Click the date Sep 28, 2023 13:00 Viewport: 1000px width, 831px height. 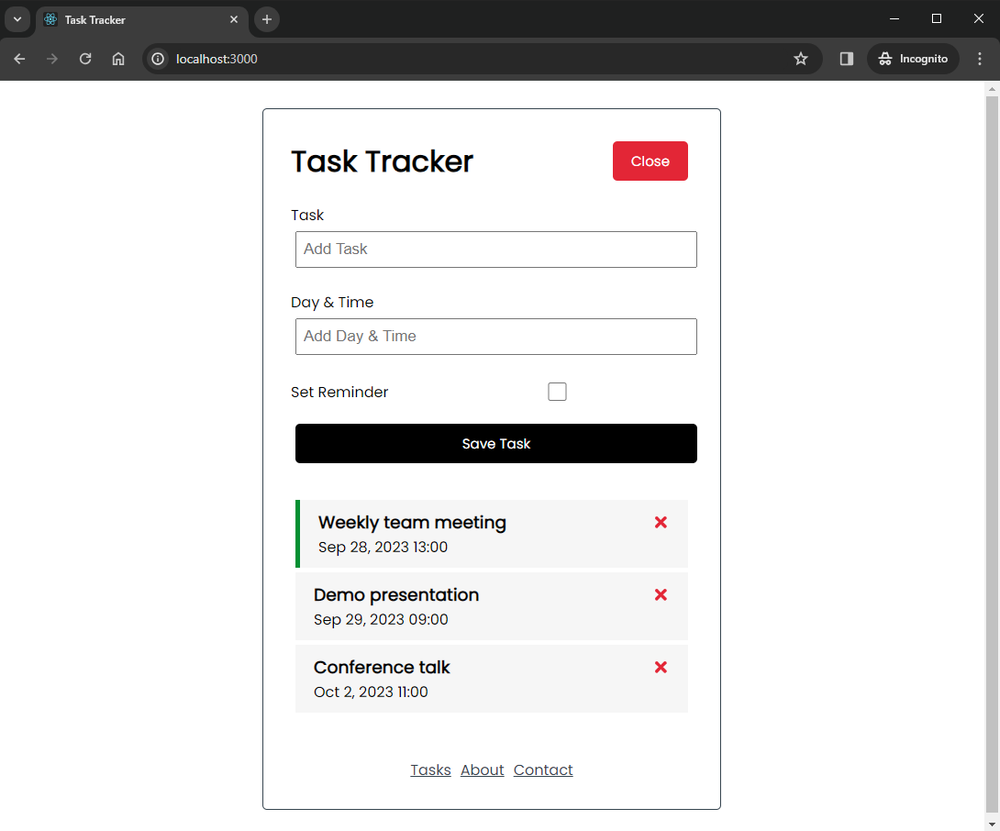pyautogui.click(x=383, y=547)
